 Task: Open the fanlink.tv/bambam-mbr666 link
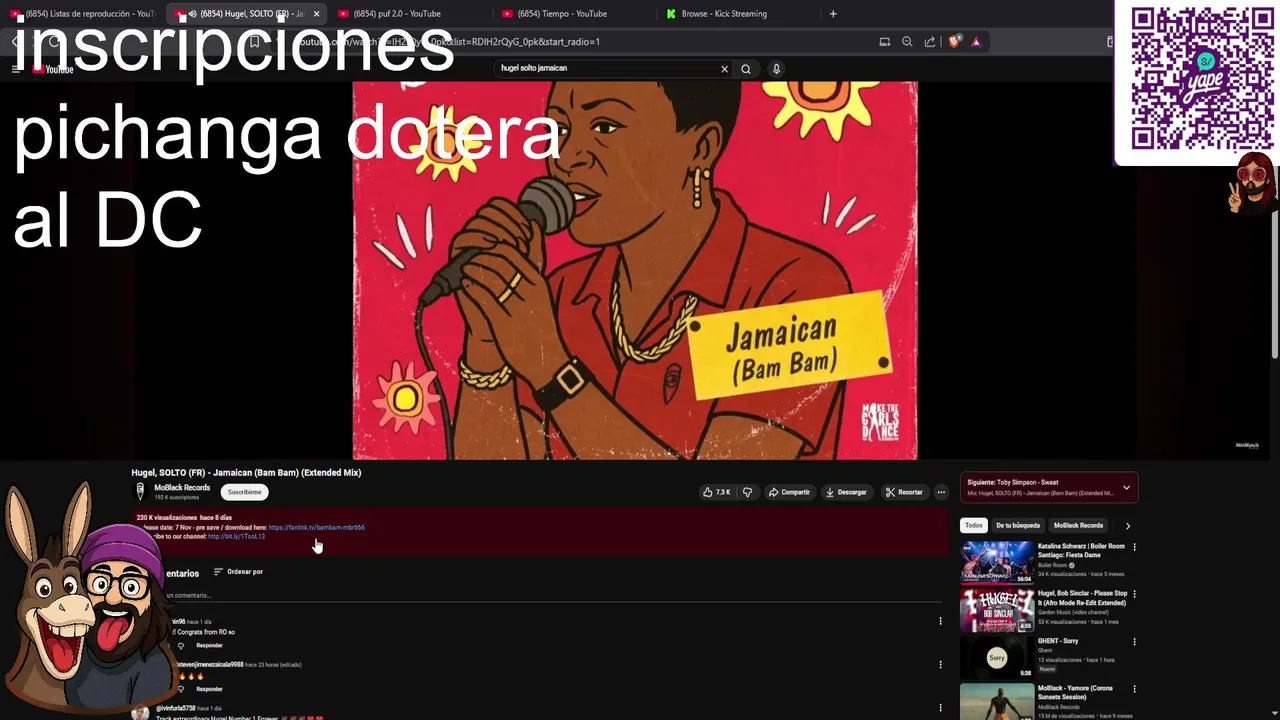(x=316, y=527)
